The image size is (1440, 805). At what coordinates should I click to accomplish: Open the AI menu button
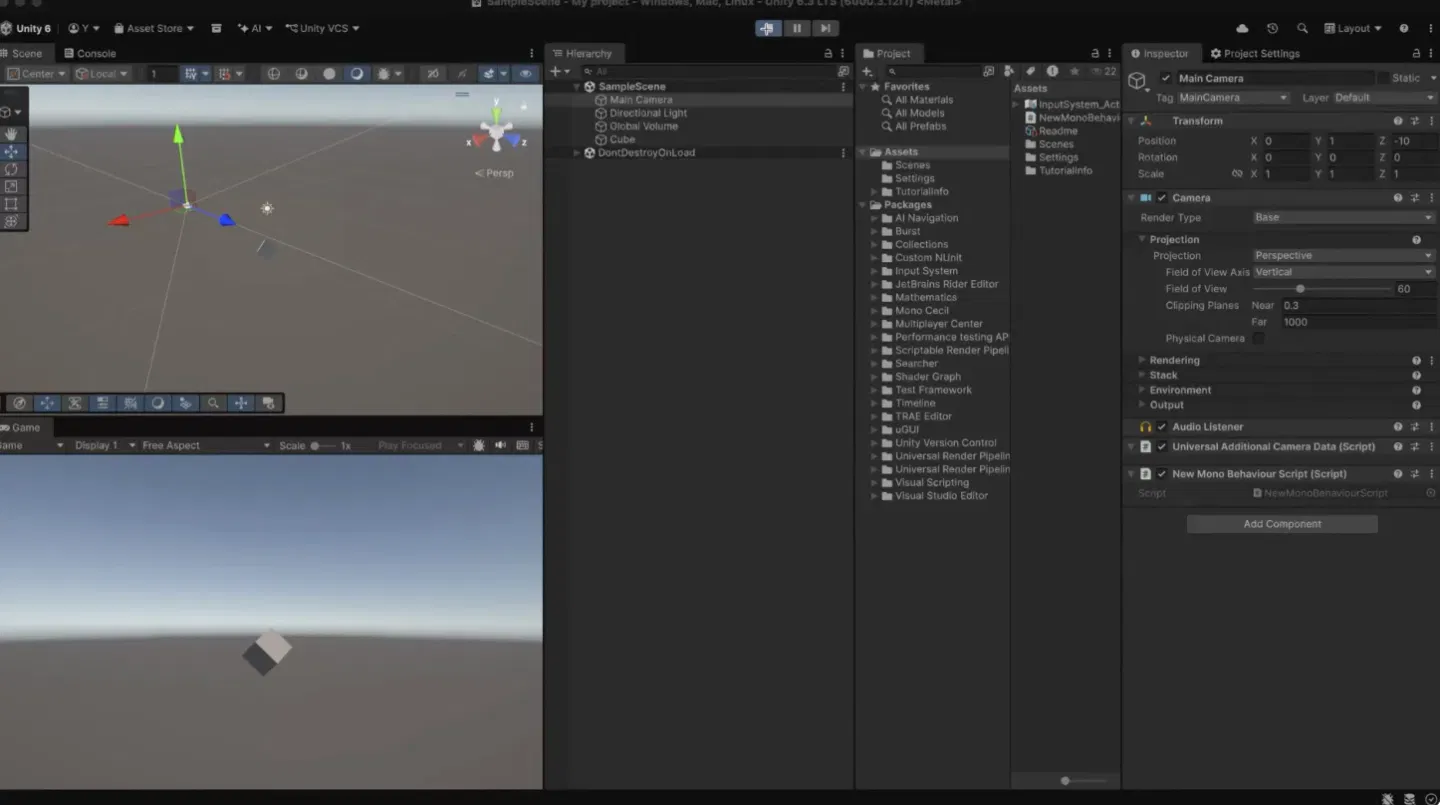click(x=255, y=29)
